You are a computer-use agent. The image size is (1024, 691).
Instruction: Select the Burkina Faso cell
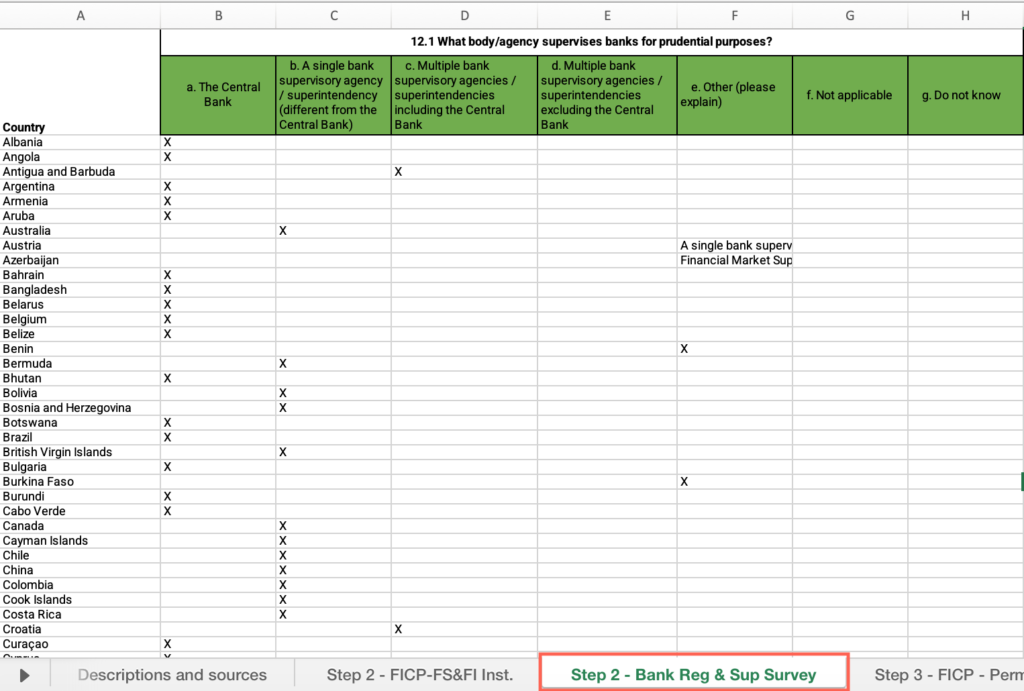(80, 482)
